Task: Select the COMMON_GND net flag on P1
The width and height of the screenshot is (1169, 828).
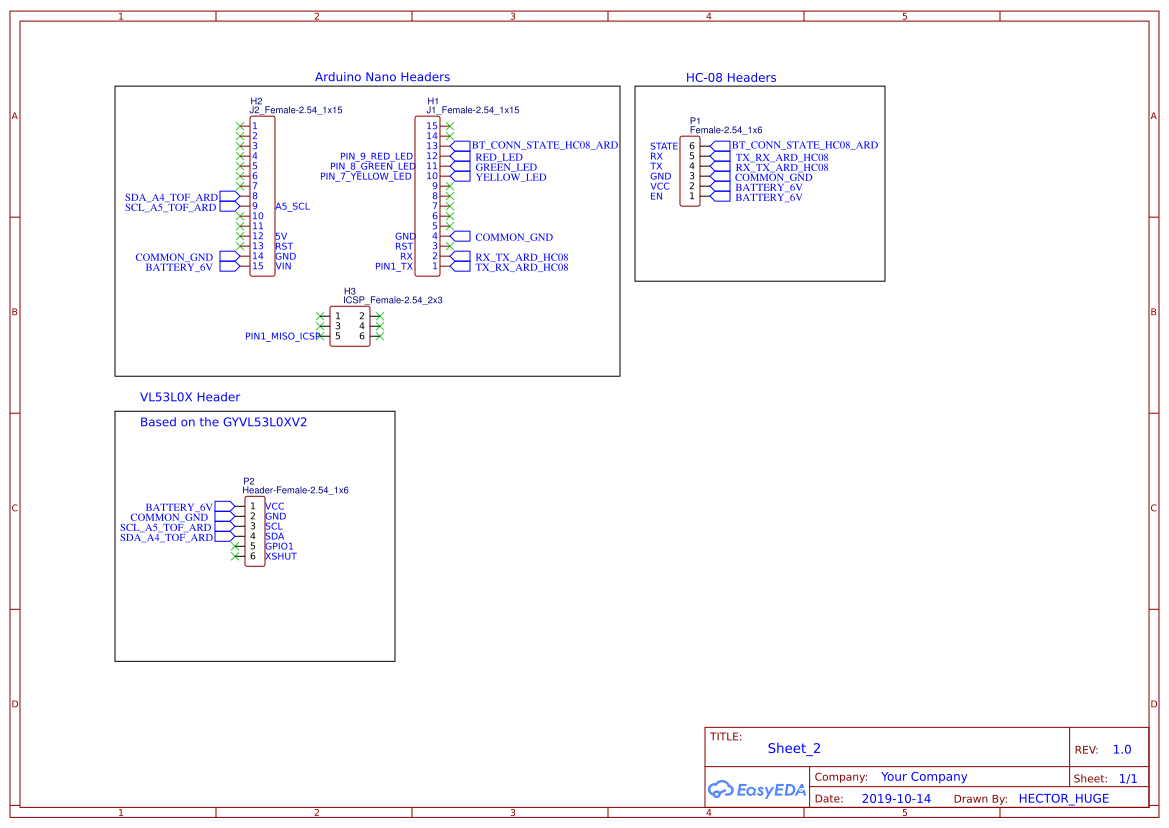Action: 771,176
